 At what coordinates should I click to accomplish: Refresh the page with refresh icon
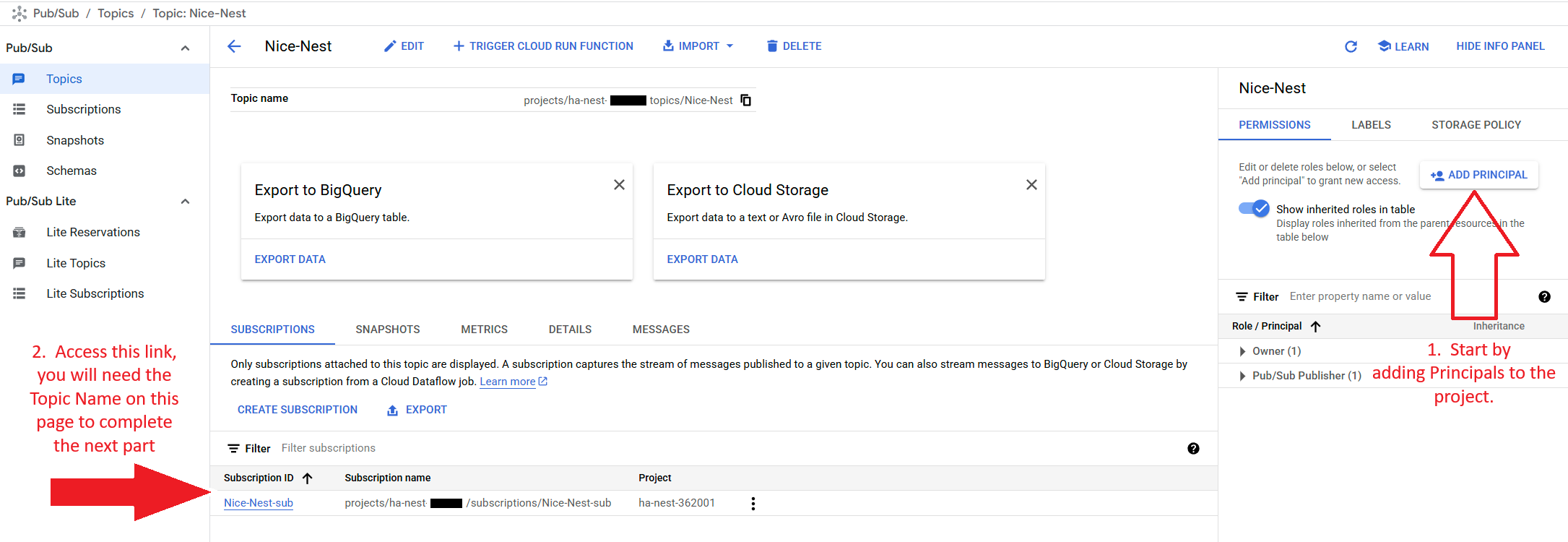pyautogui.click(x=1351, y=46)
